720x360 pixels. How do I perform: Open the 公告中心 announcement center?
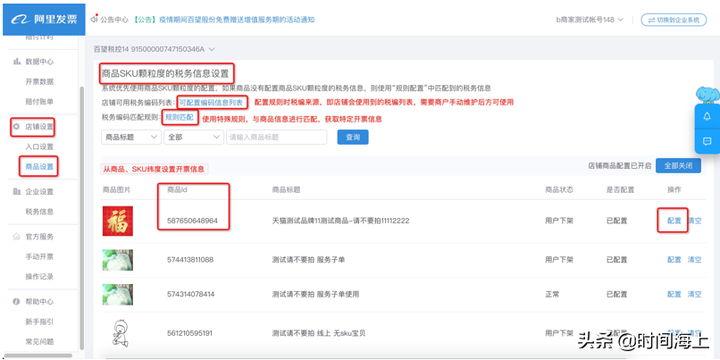coord(114,20)
